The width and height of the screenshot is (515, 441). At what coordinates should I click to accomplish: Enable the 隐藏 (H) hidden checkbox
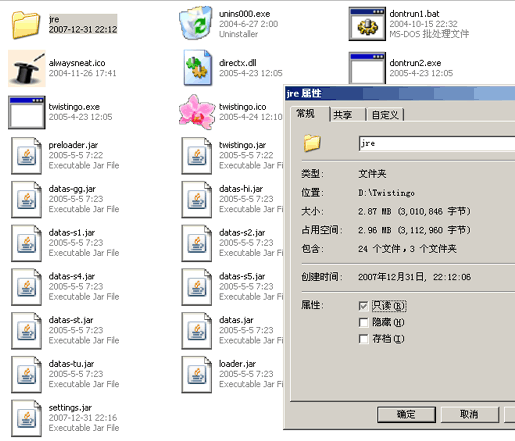[x=363, y=322]
